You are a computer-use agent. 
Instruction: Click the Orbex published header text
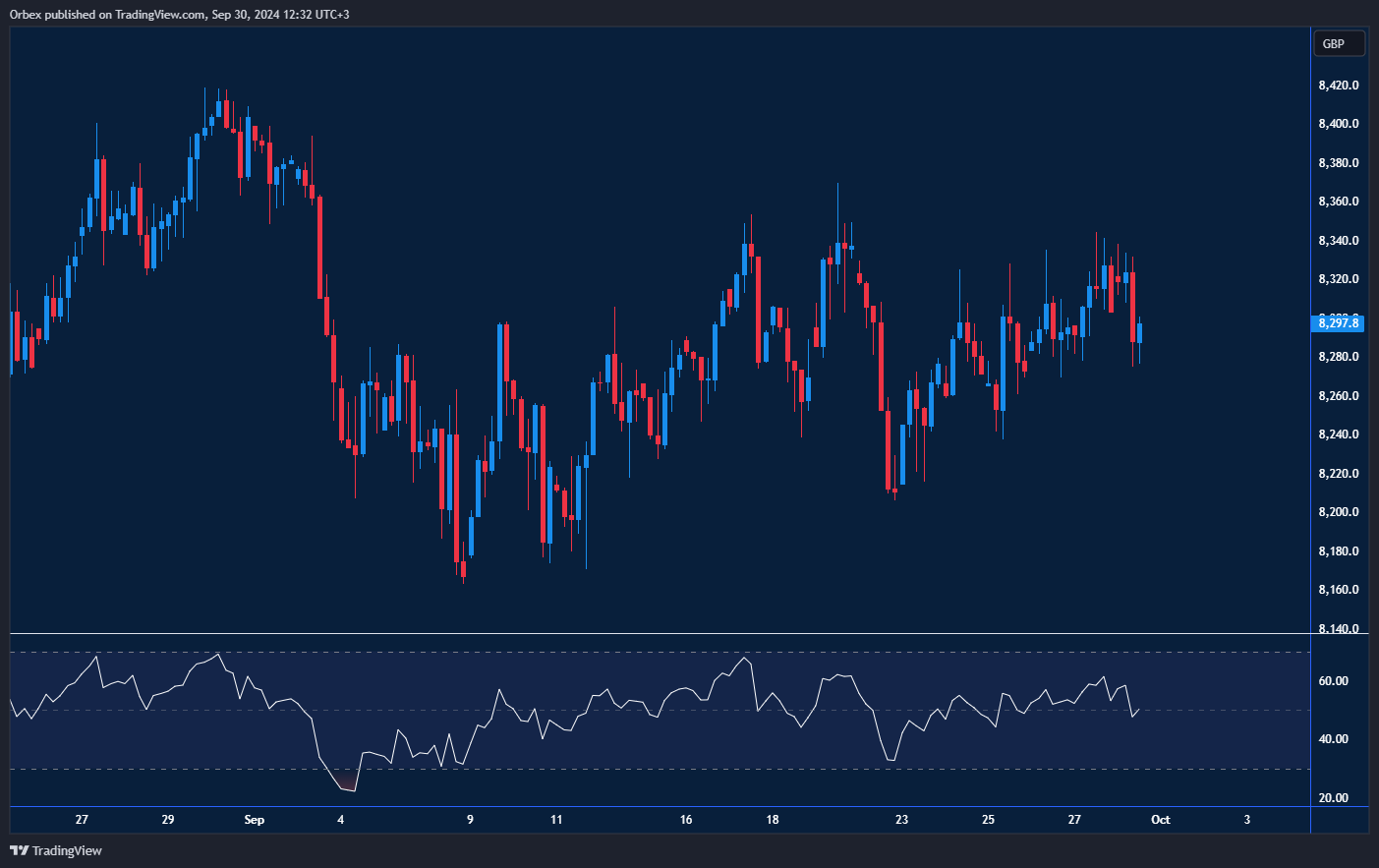click(179, 14)
